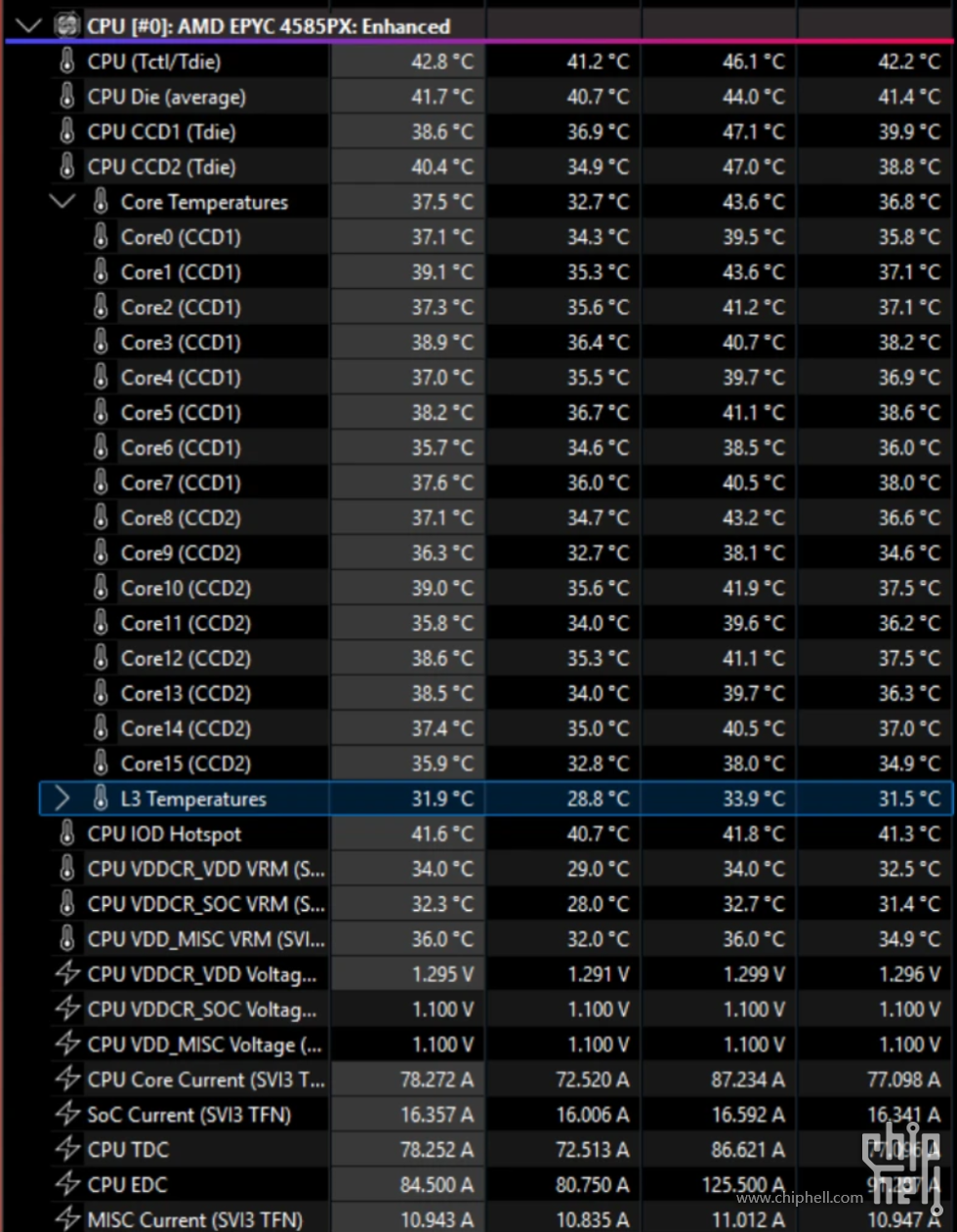
Task: Select the CPU (Tctl/Tdie) sensor row label
Action: pyautogui.click(x=154, y=62)
